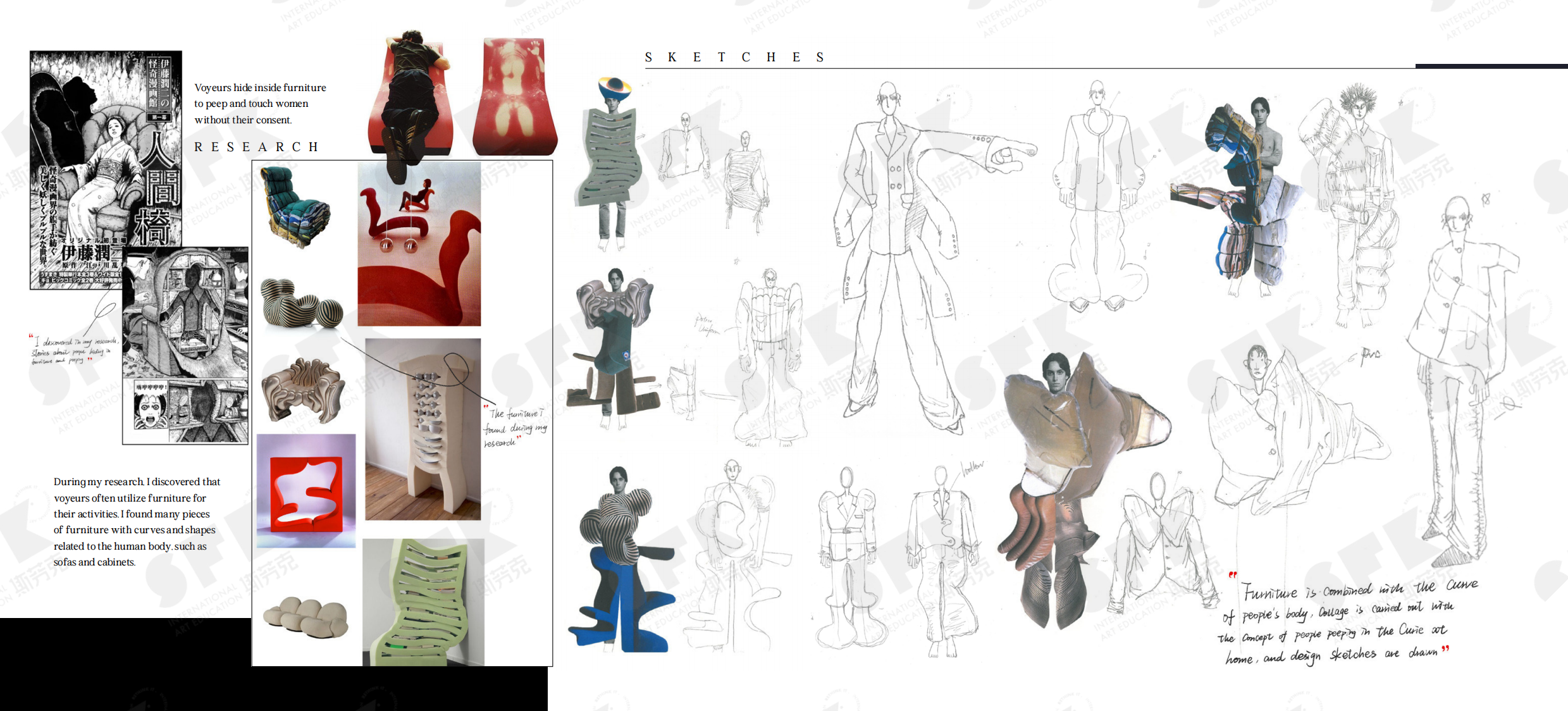This screenshot has height=711, width=1568.
Task: Select the 'During my research' text block
Action: coord(137,522)
